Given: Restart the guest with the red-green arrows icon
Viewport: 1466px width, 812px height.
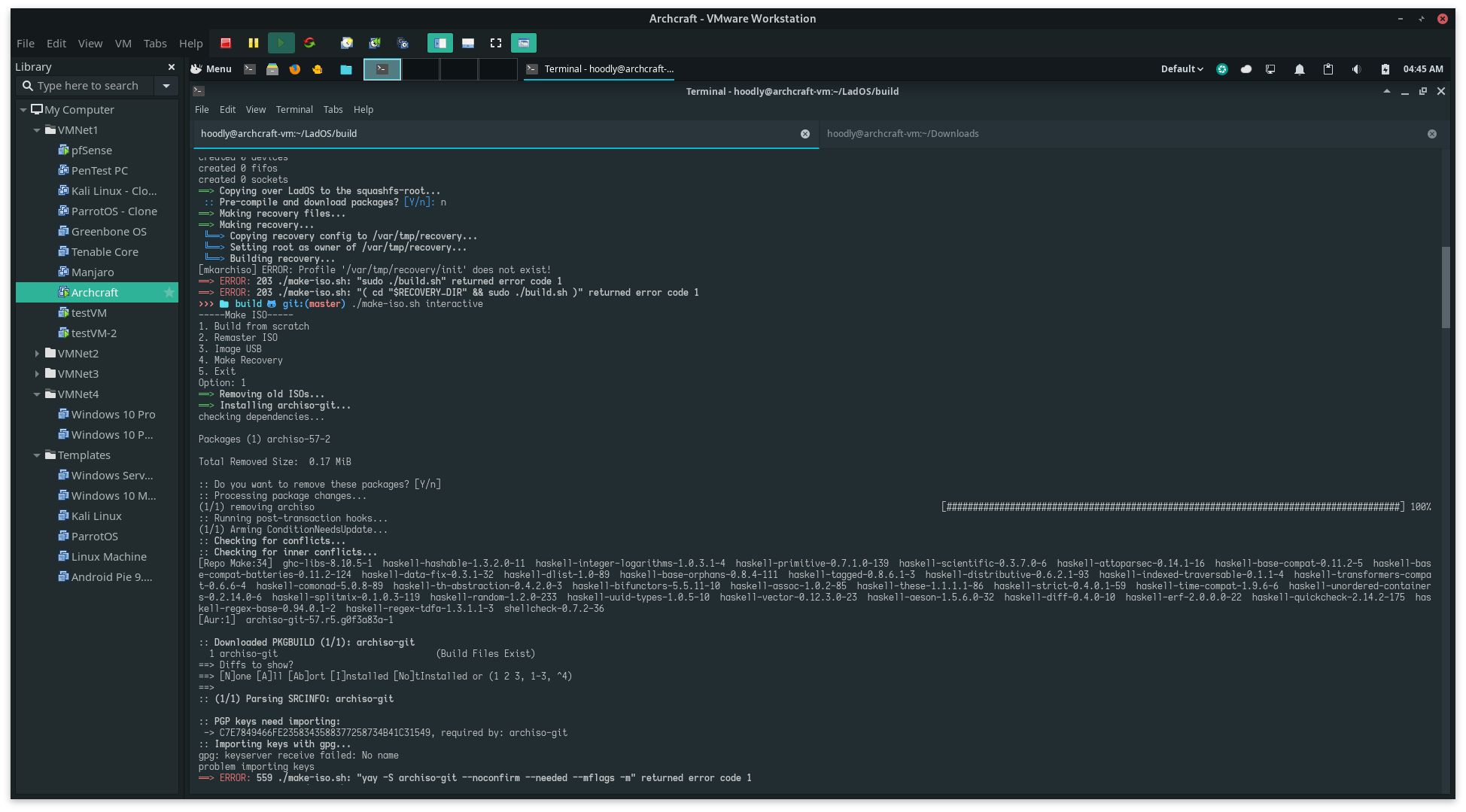Looking at the screenshot, I should pos(309,43).
